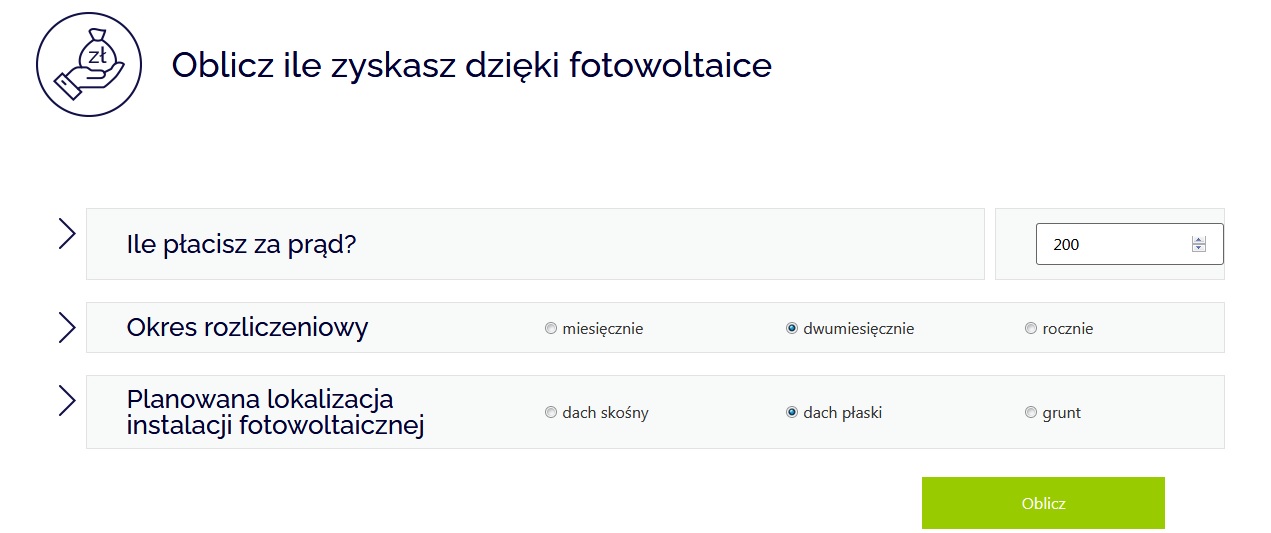Choose the 'rocznie' billing period
Screen dimensions: 1271x533
click(x=1031, y=328)
